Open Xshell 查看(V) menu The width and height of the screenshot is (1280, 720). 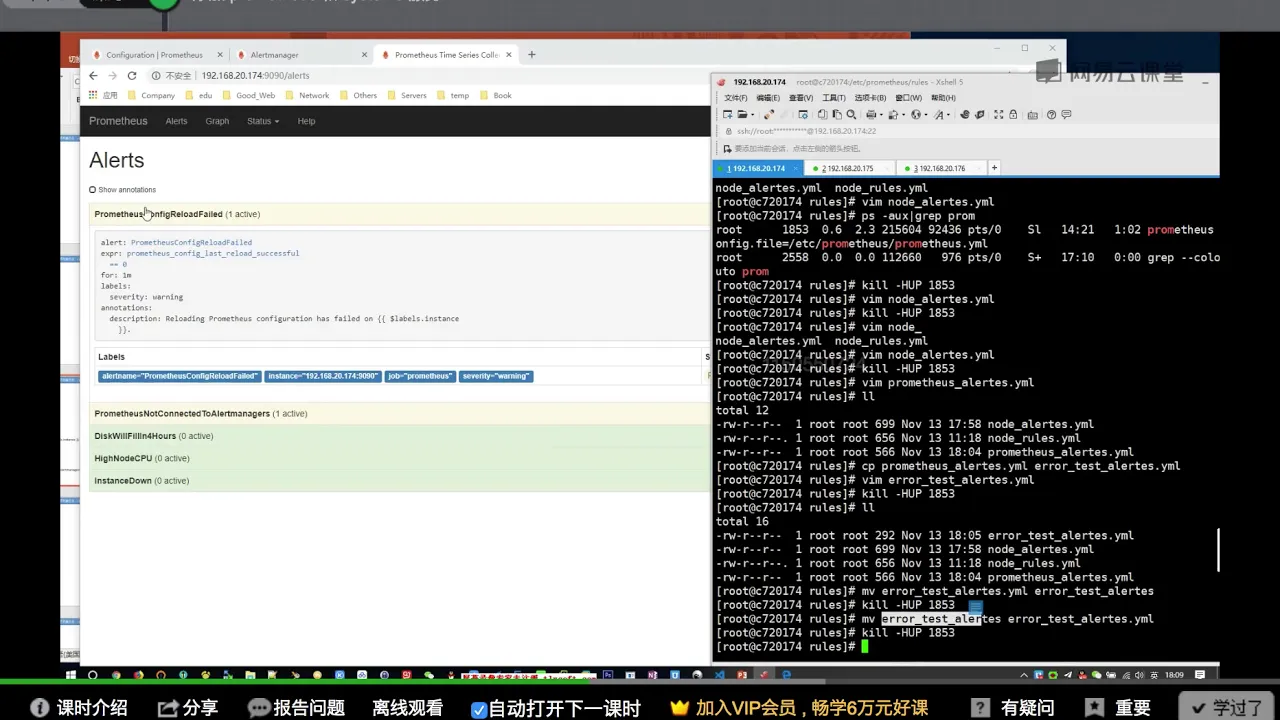click(x=801, y=98)
